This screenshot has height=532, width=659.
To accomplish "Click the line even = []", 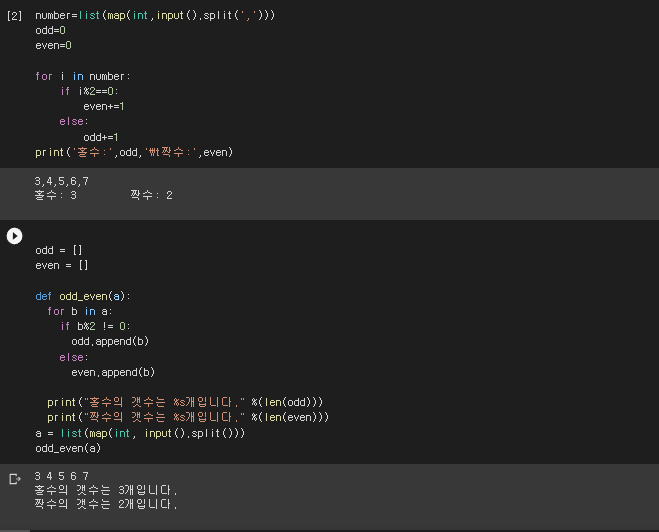I will [62, 265].
